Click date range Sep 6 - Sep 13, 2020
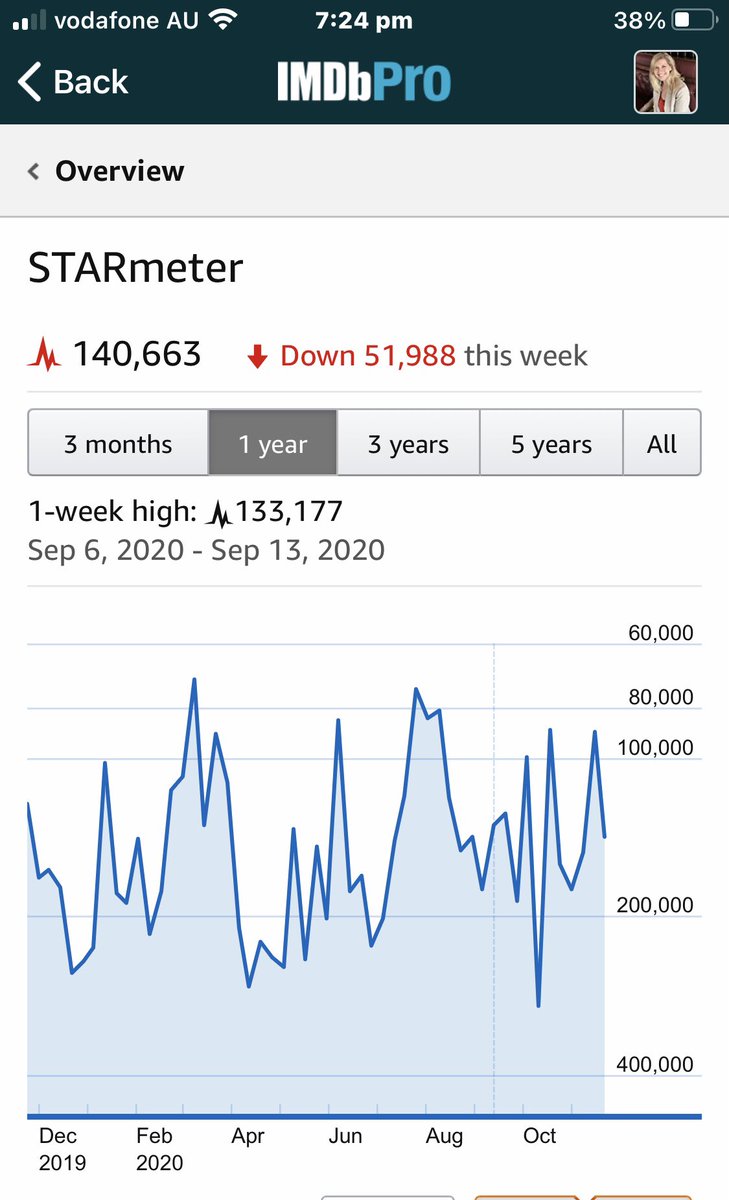 206,550
